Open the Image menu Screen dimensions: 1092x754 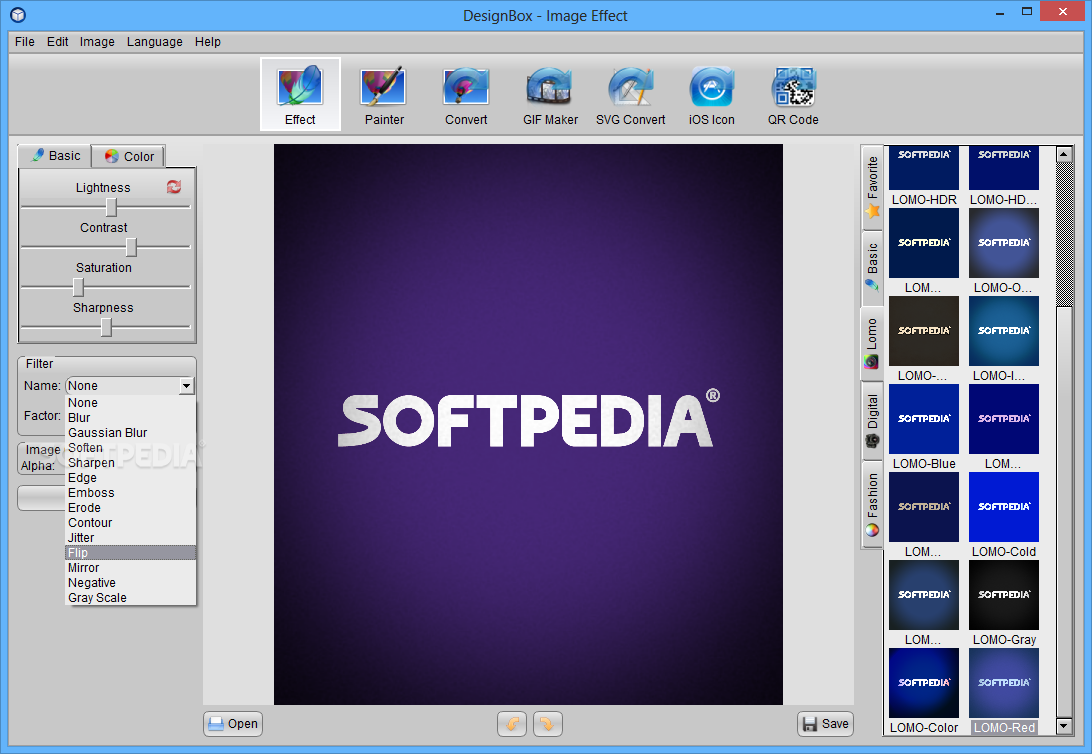tap(97, 42)
